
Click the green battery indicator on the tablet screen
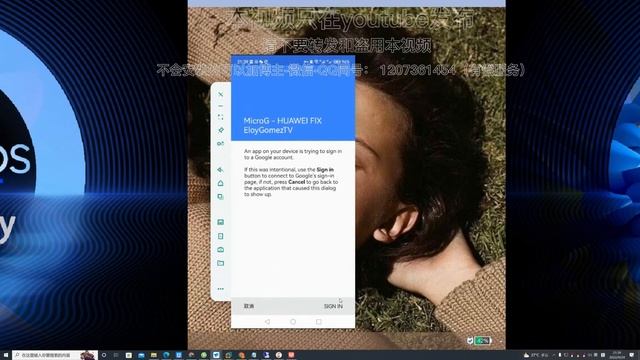coord(483,340)
